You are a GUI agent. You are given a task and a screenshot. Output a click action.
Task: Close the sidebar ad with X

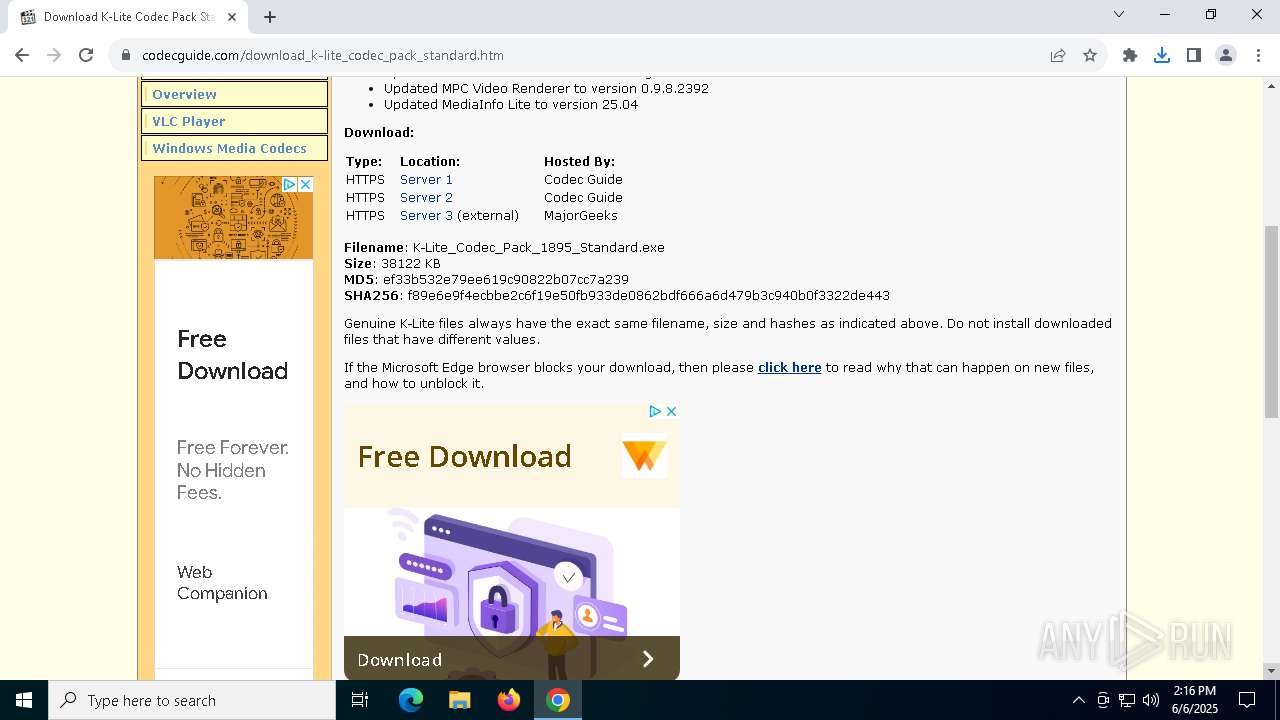point(306,184)
